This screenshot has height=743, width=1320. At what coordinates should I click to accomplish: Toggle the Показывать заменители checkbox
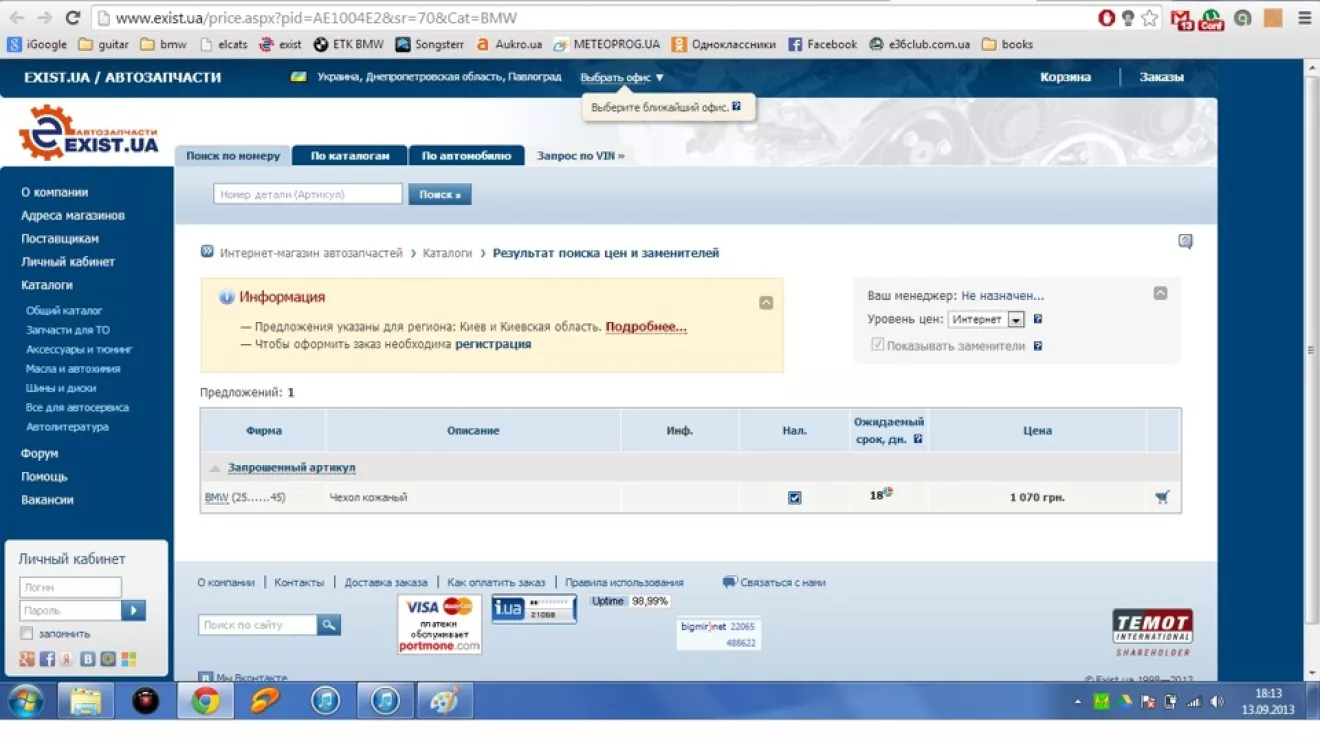pyautogui.click(x=877, y=345)
